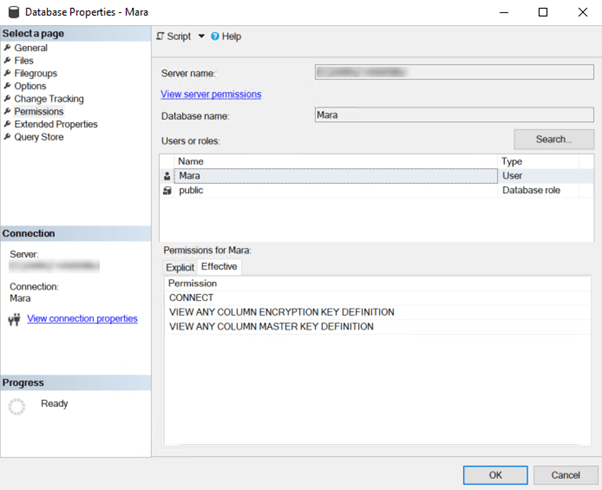602x490 pixels.
Task: Select the CONNECT permission row
Action: pyautogui.click(x=377, y=298)
